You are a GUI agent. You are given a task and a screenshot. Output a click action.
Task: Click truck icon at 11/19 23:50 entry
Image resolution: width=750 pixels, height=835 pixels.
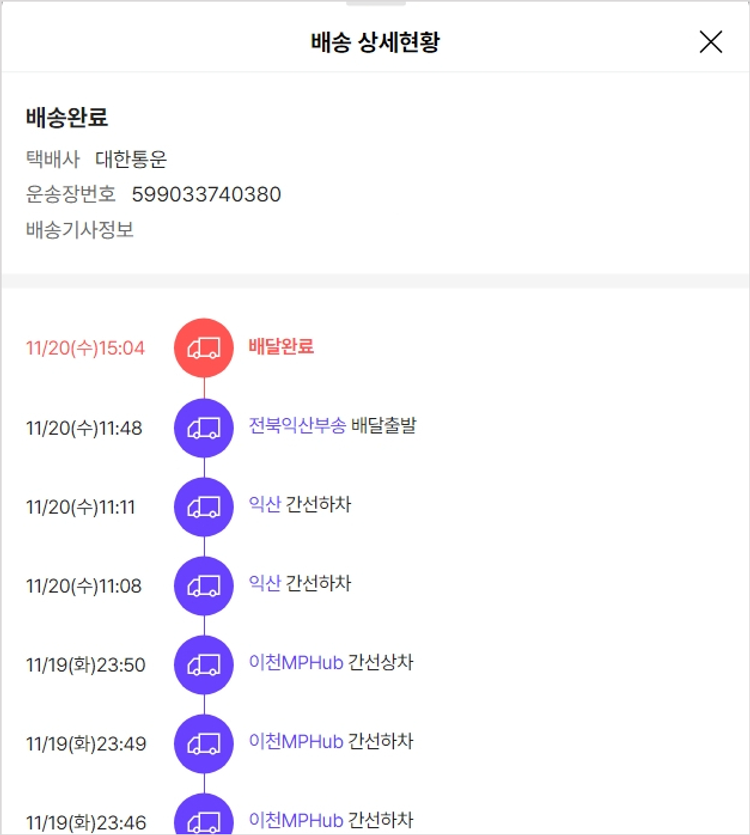(204, 664)
